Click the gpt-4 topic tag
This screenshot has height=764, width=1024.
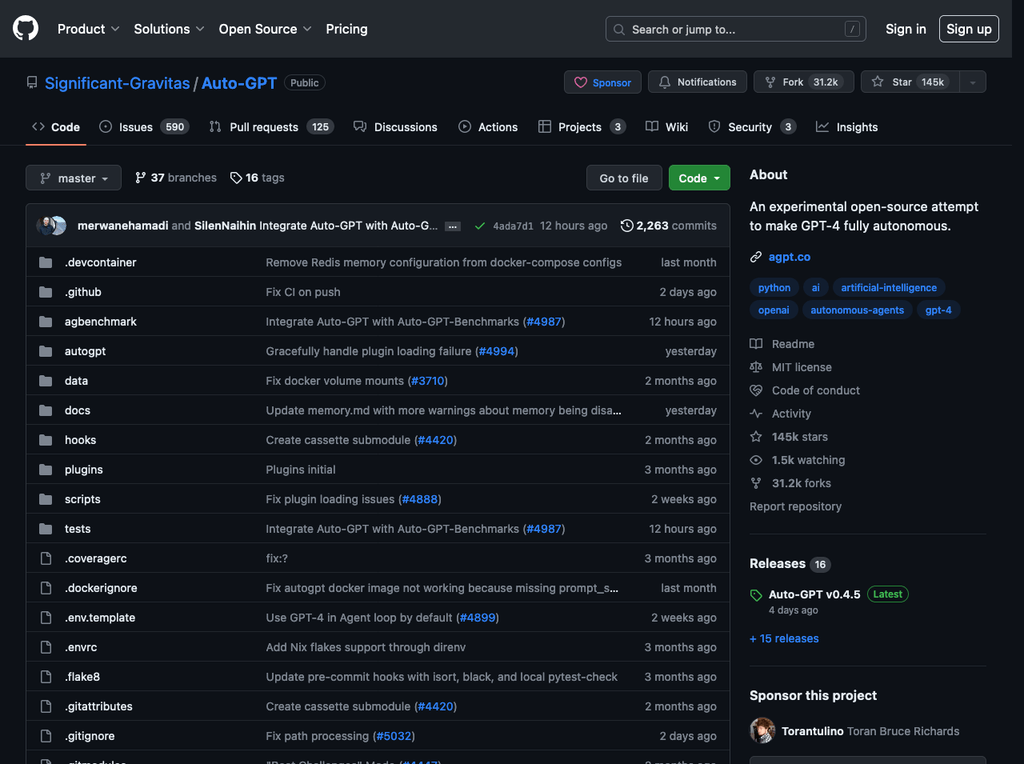(x=938, y=310)
